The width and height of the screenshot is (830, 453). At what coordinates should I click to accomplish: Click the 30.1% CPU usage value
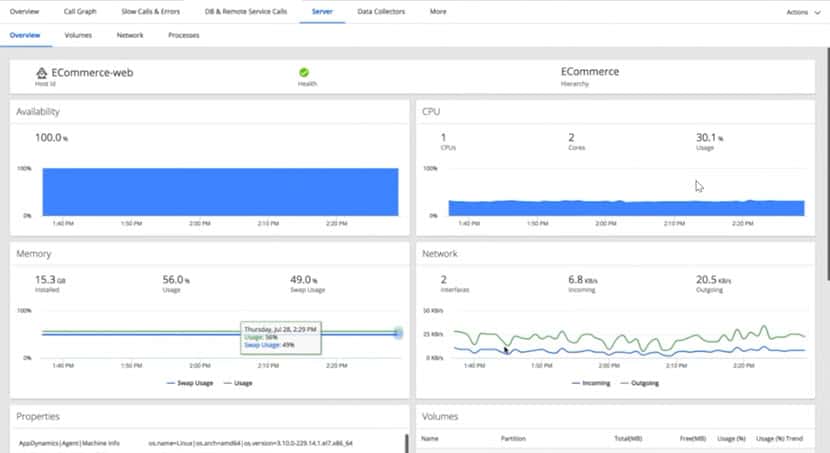coord(709,138)
